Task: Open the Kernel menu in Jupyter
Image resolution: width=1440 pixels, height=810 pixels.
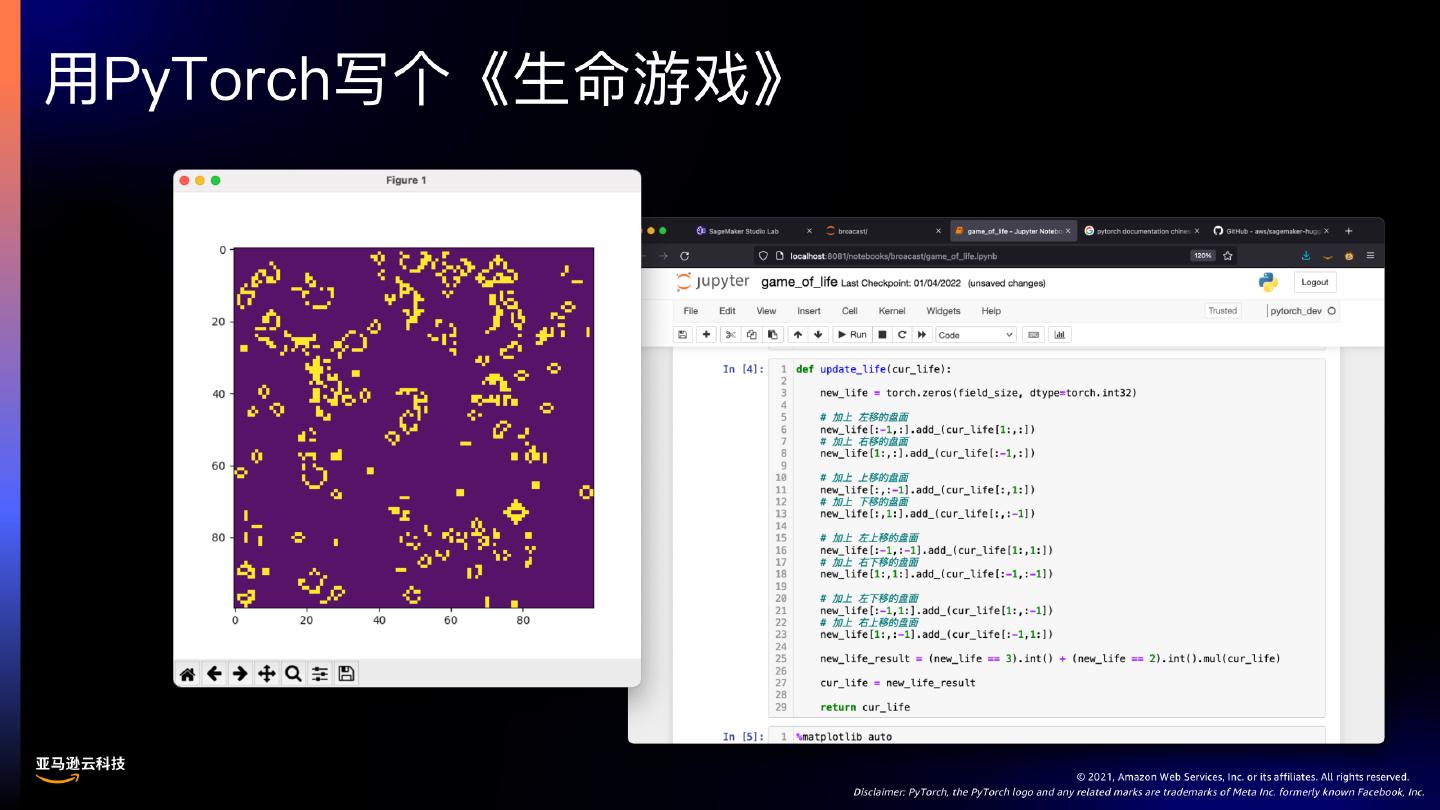Action: coord(891,311)
